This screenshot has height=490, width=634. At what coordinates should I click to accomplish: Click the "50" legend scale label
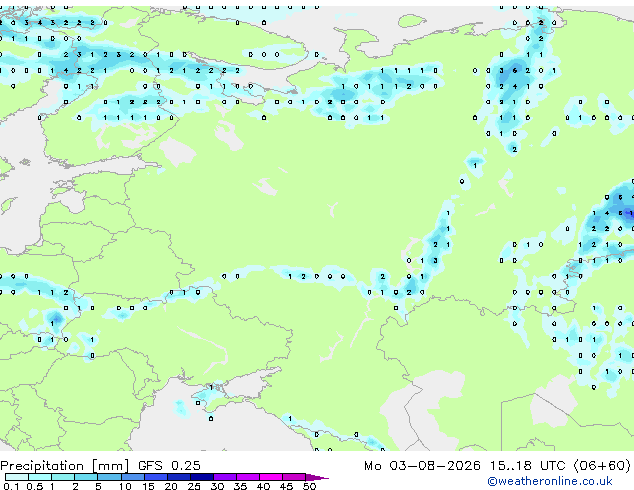click(310, 486)
